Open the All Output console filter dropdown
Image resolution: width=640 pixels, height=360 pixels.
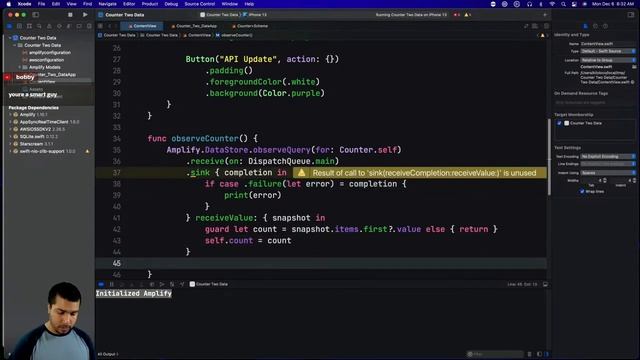[x=108, y=354]
